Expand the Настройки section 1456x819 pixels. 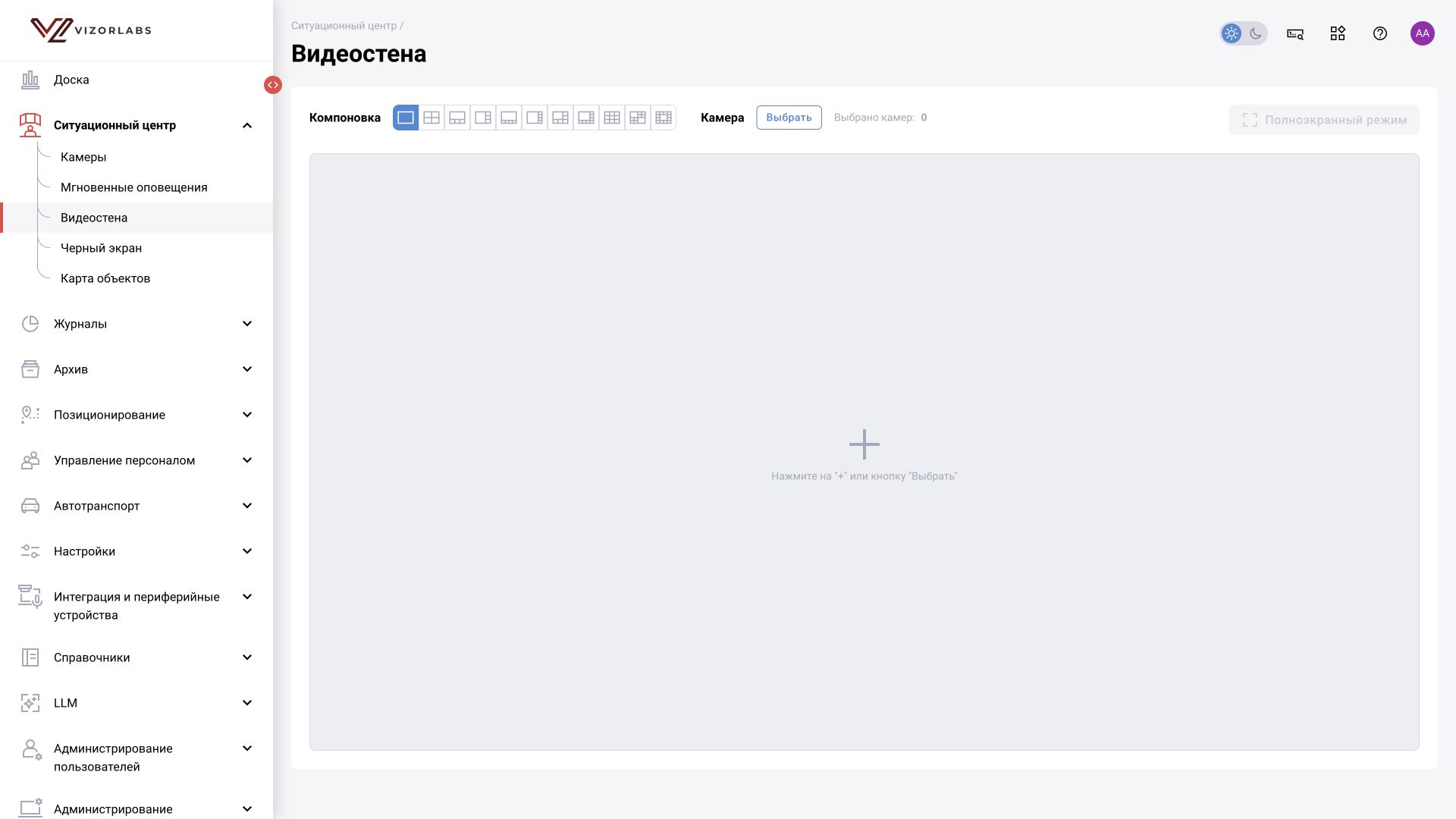point(247,551)
